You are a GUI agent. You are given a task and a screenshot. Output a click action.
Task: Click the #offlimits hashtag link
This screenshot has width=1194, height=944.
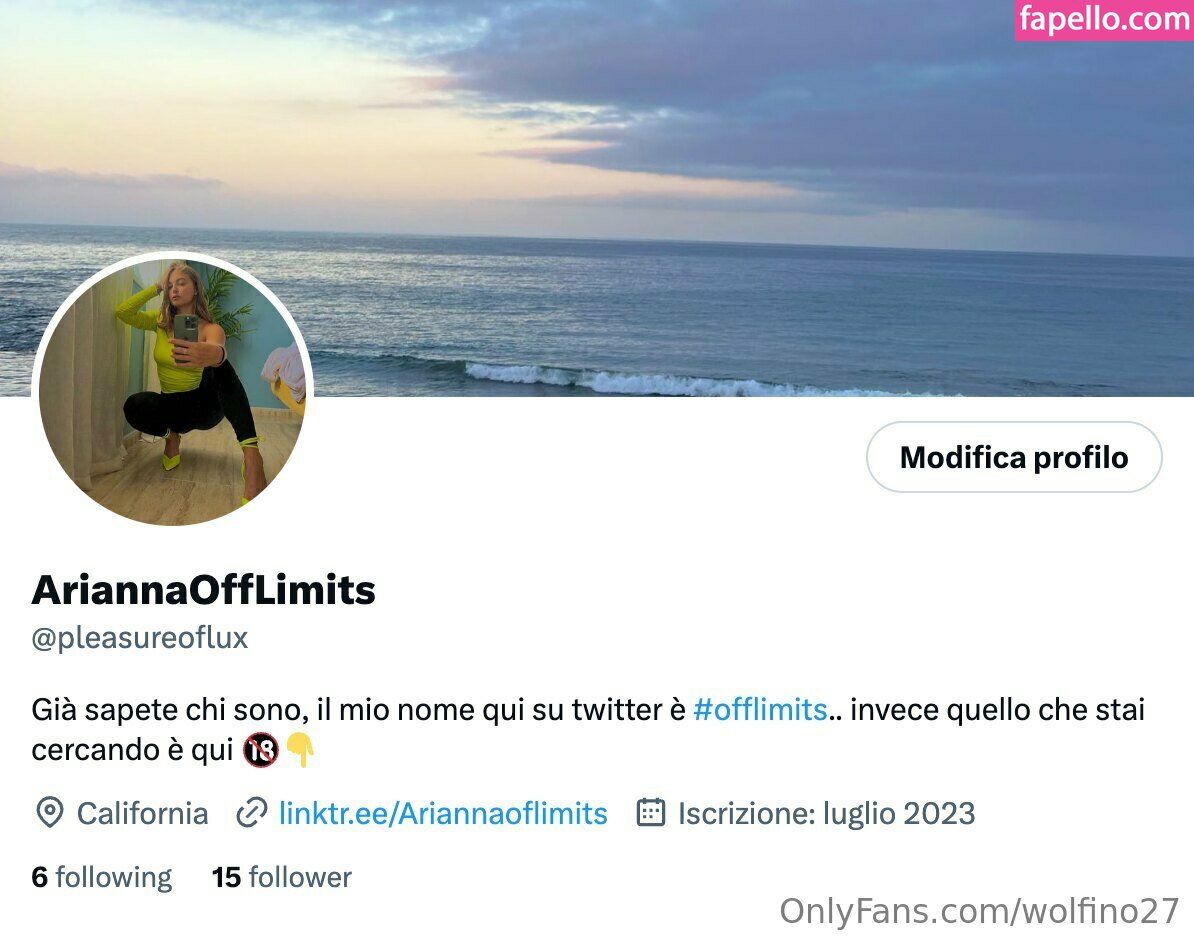coord(760,710)
